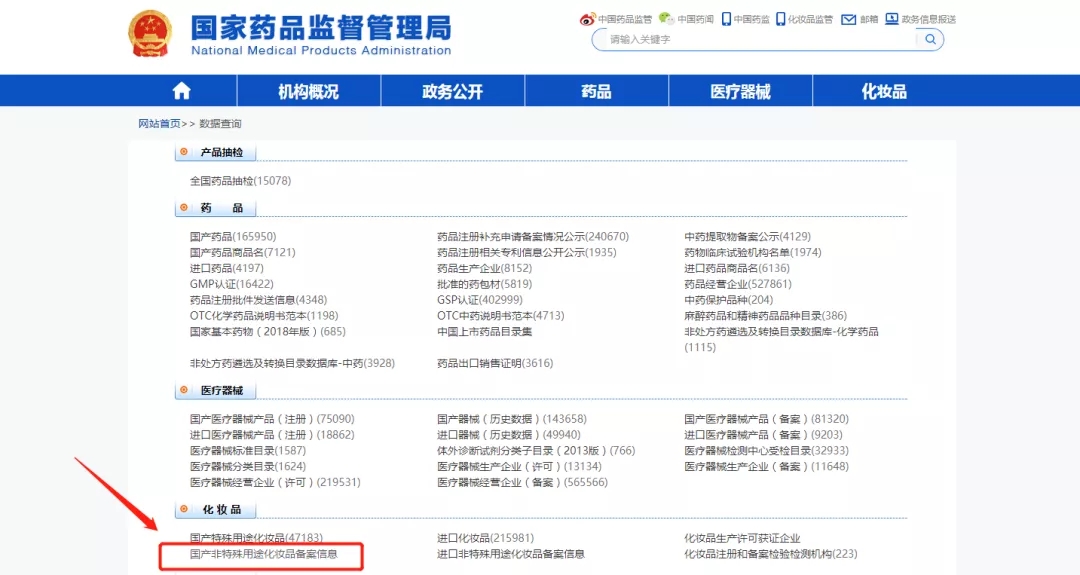Open 进口化妆品(215981)
This screenshot has height=575, width=1080.
(485, 538)
